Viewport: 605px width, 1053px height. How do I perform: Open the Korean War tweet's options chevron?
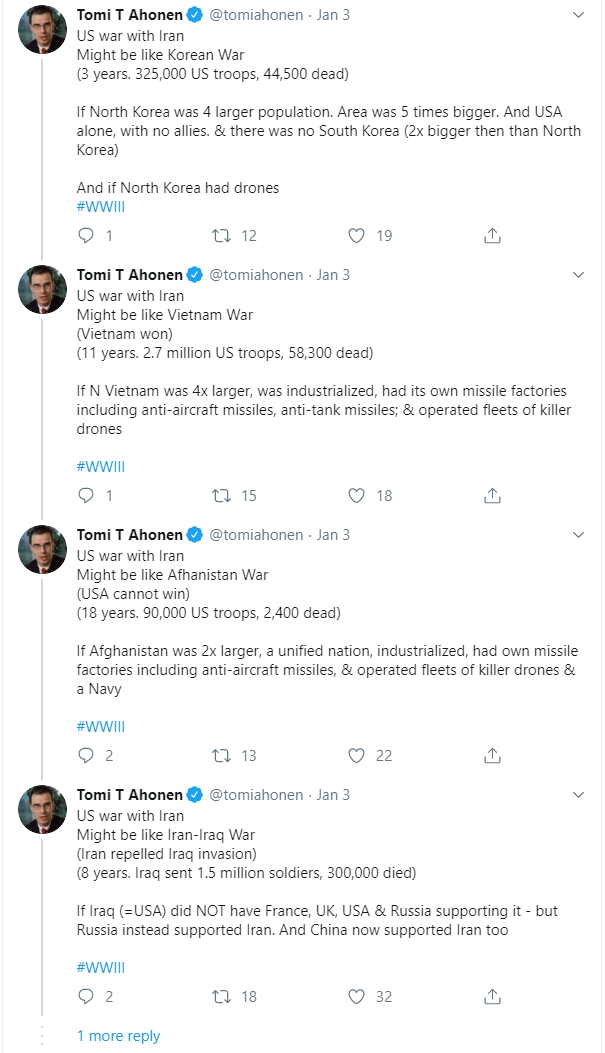(x=578, y=15)
